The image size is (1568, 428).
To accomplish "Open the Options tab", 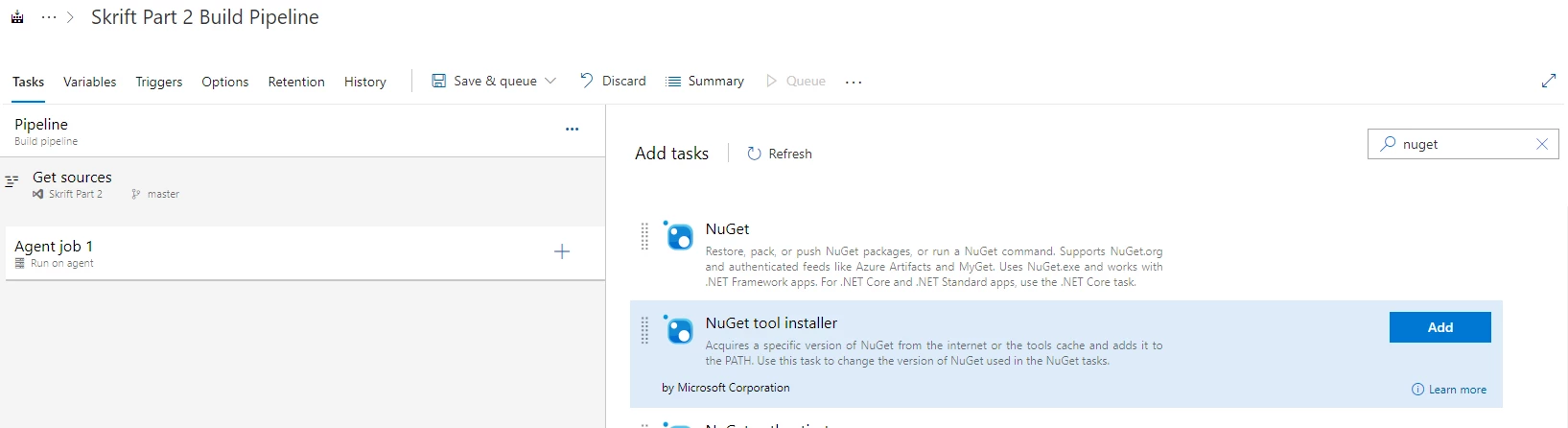I will point(225,82).
